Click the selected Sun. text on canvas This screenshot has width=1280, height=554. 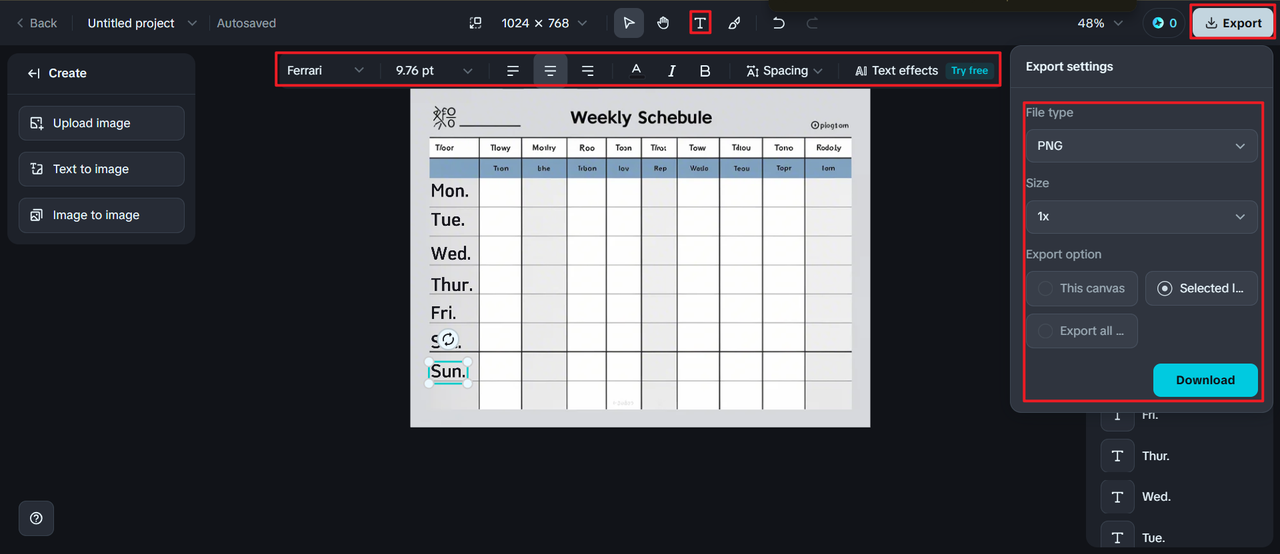tap(448, 371)
